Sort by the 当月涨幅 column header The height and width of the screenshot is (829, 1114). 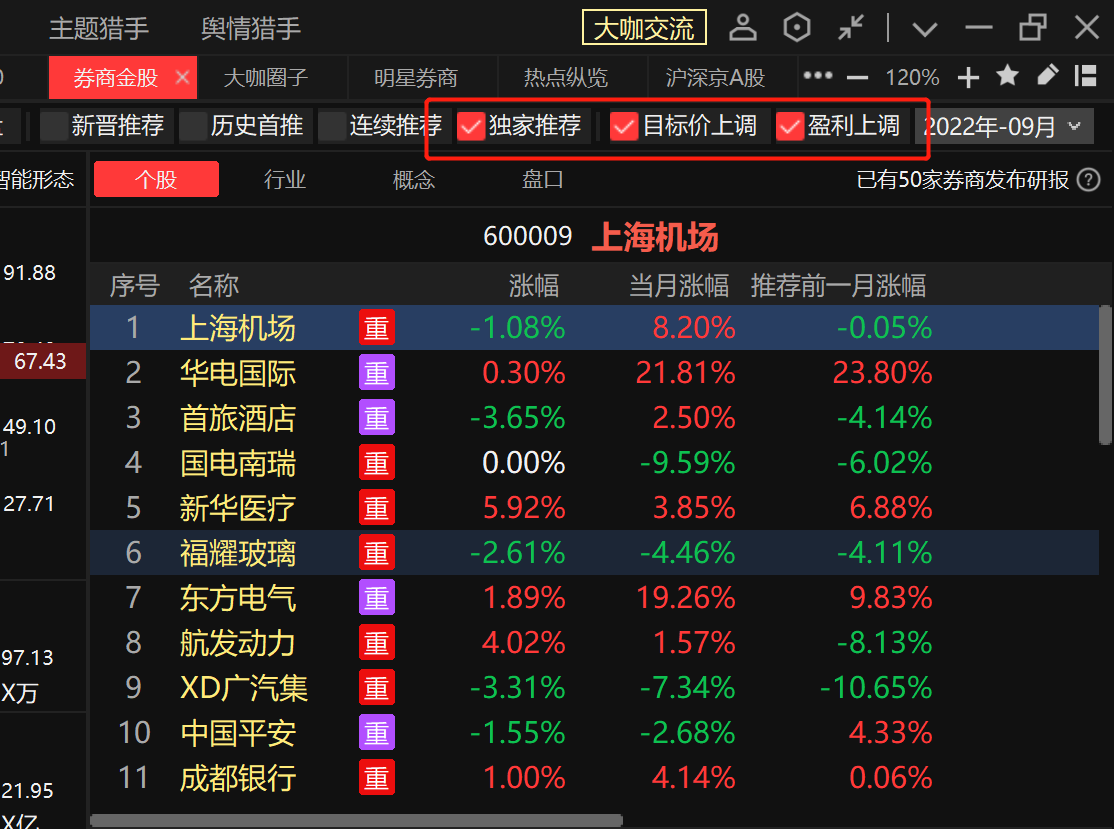(x=678, y=286)
